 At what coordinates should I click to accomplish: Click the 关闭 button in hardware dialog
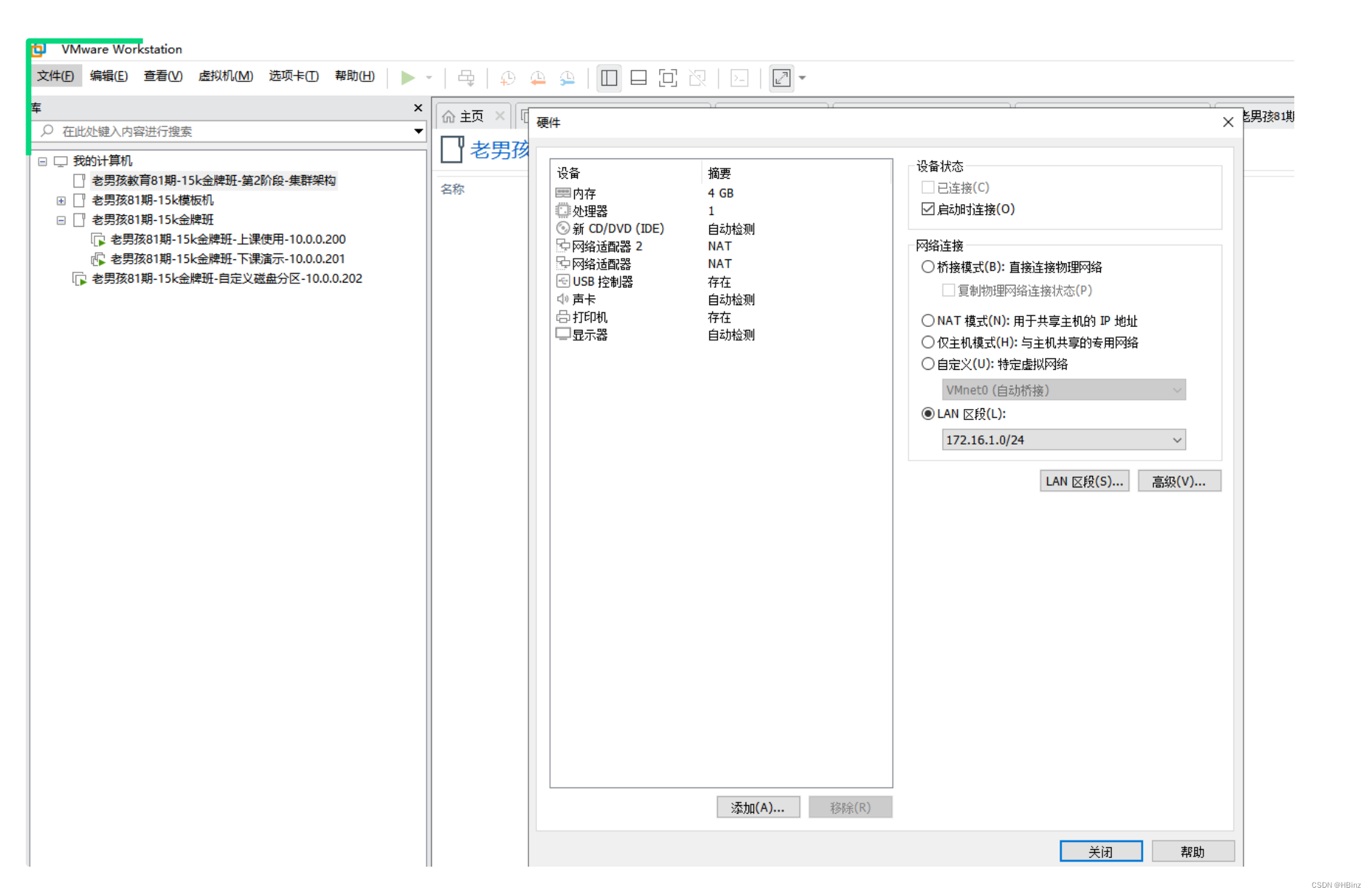1101,851
